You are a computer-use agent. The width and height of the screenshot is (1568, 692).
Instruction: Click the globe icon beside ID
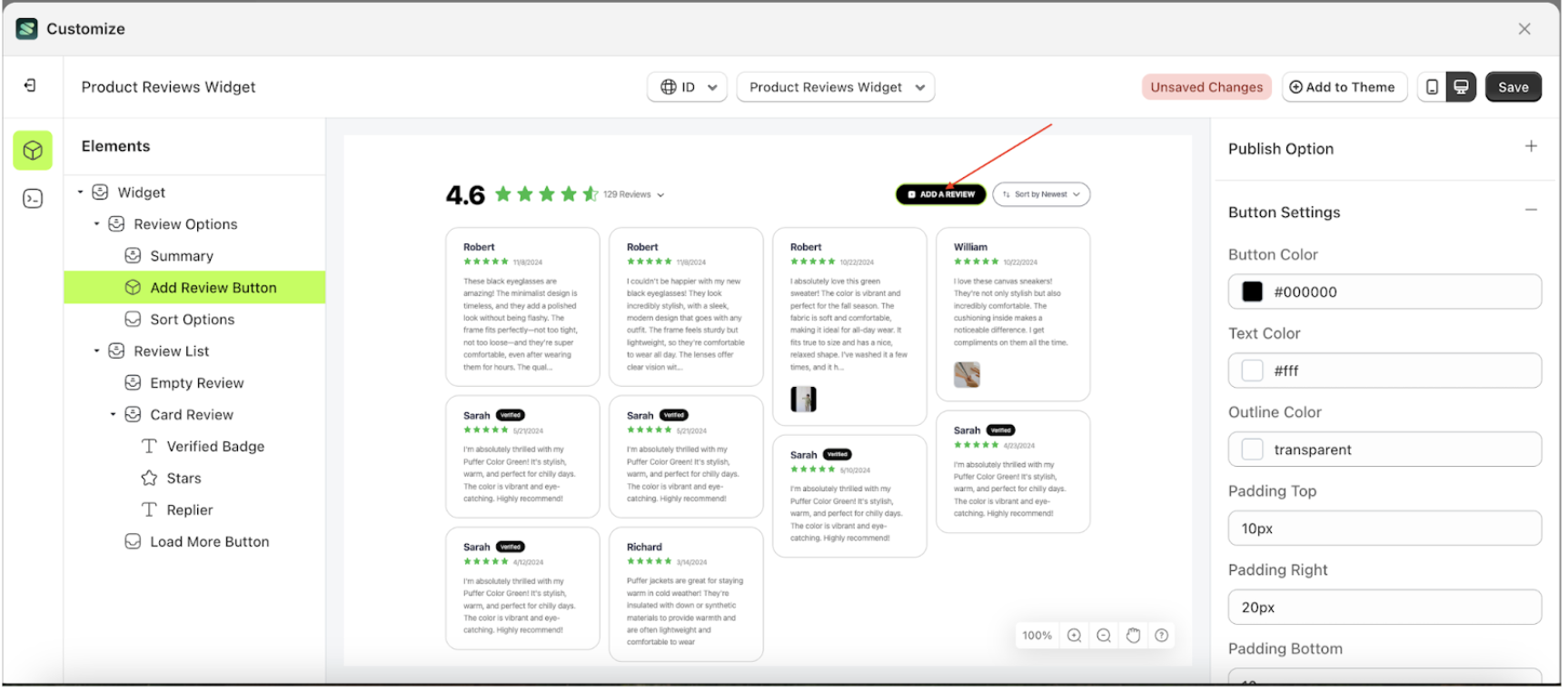669,87
